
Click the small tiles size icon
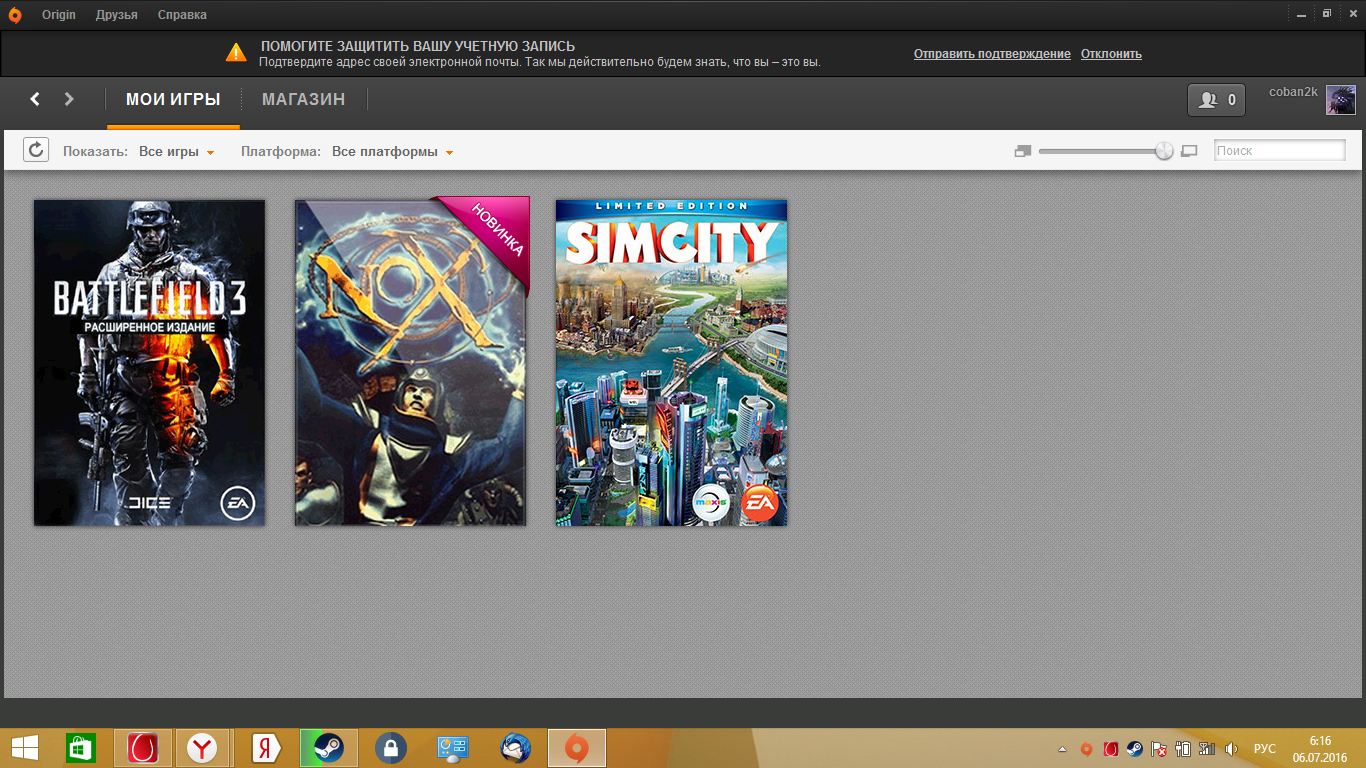pyautogui.click(x=1022, y=151)
